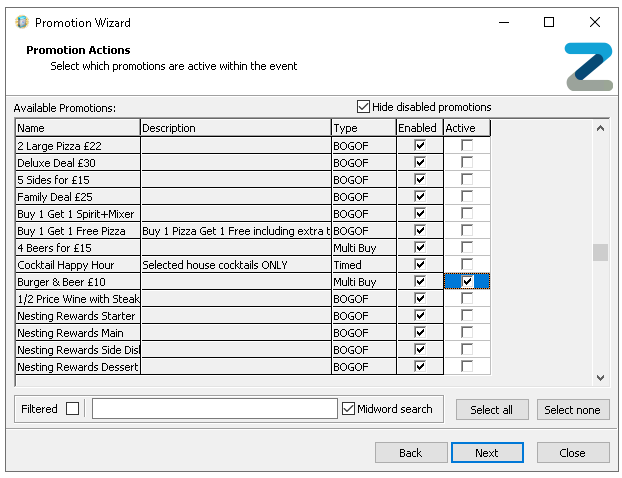Image resolution: width=622 pixels, height=478 pixels.
Task: Click the Promotion Wizard title bar icon
Action: [x=22, y=22]
